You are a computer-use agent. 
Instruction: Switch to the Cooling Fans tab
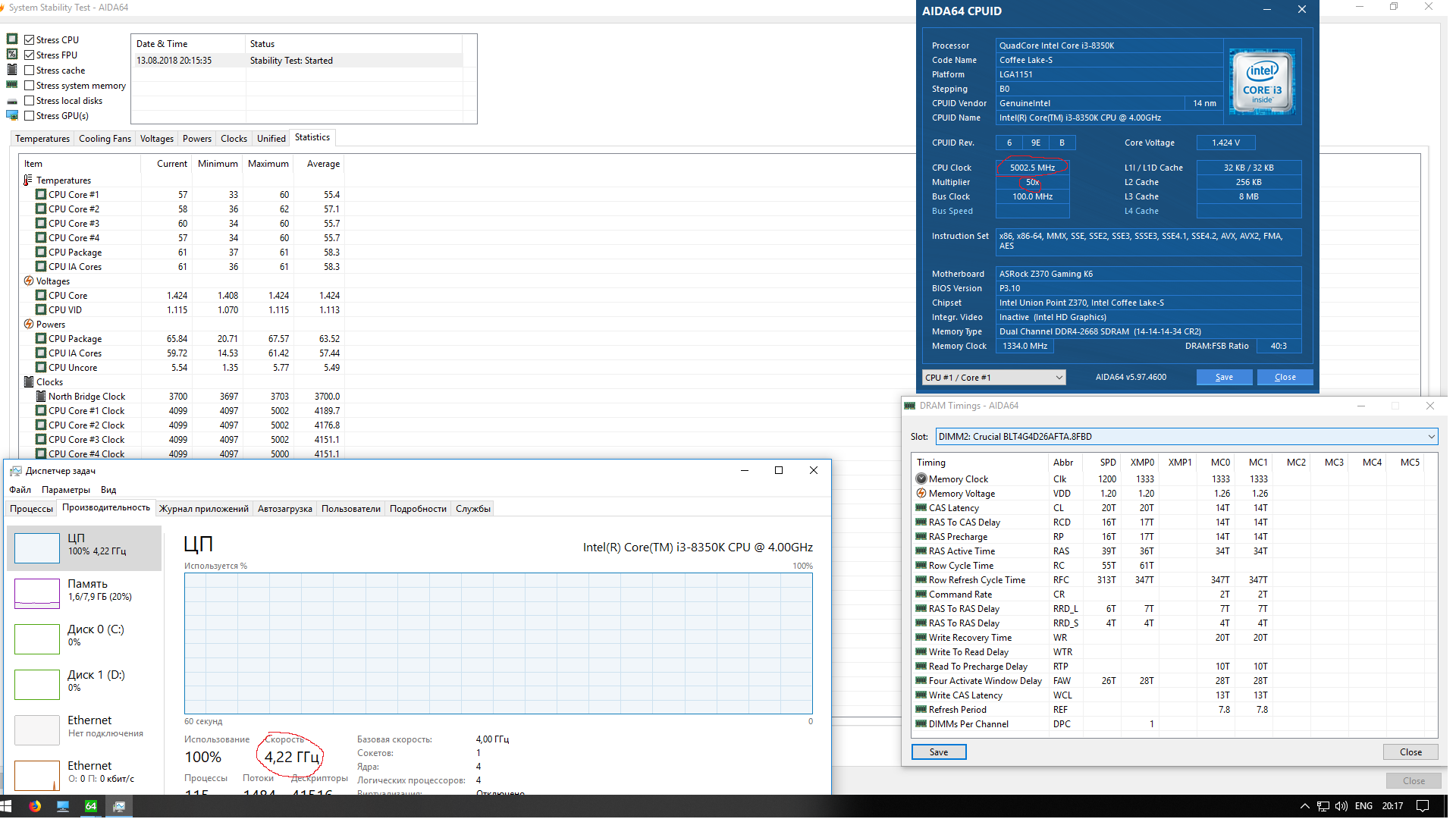pyautogui.click(x=105, y=139)
